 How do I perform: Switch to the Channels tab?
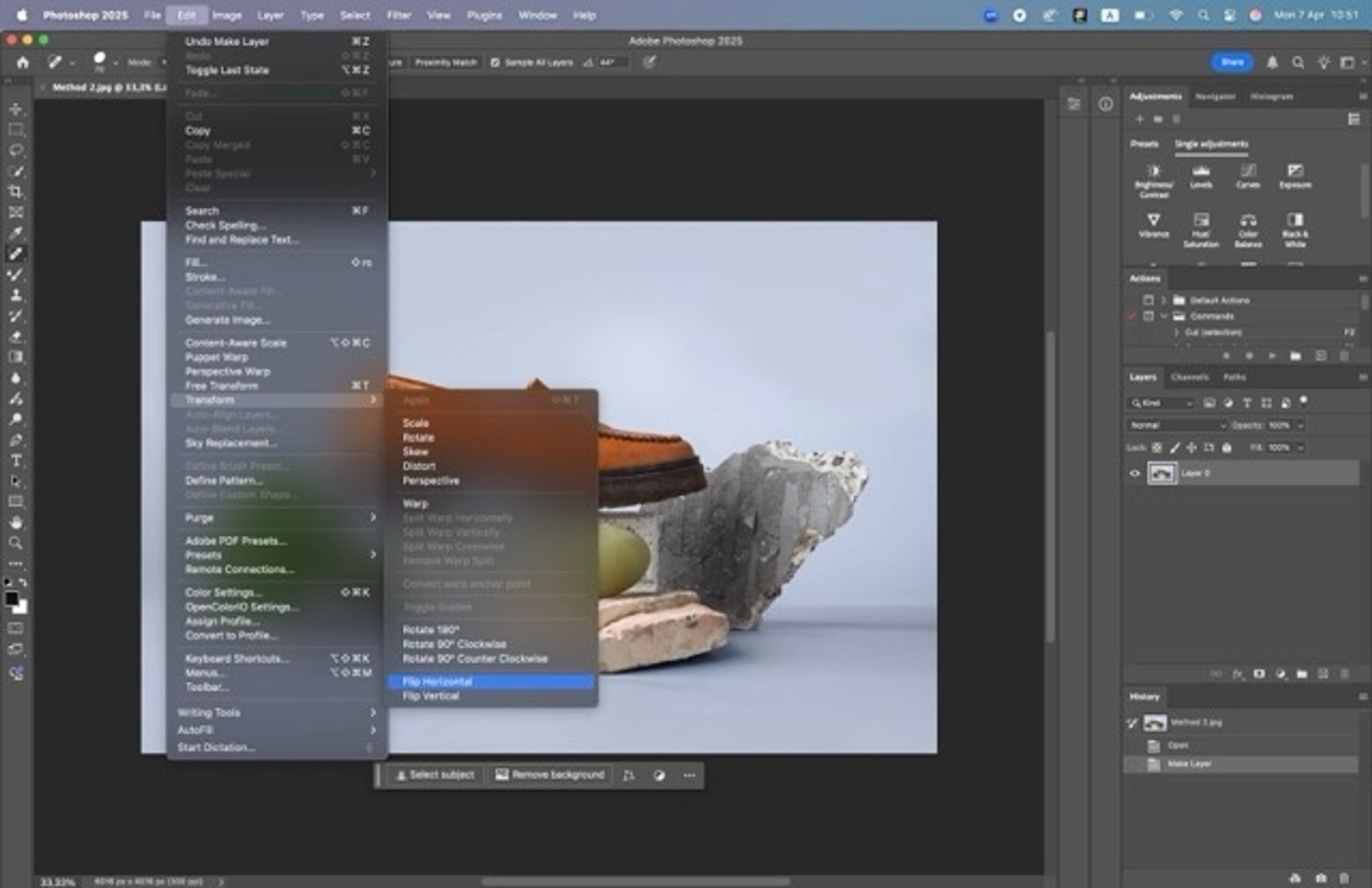pos(1190,377)
